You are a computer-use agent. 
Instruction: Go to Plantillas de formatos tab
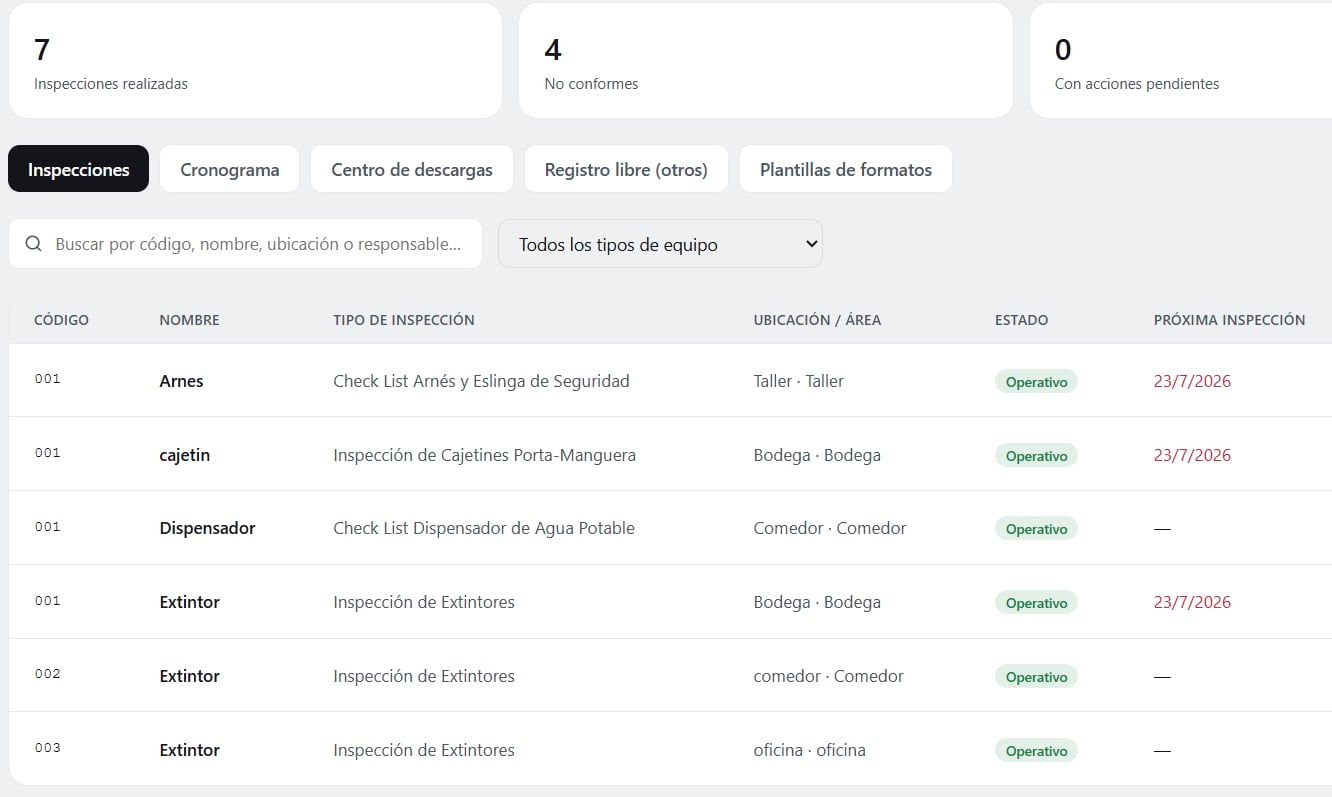point(846,169)
